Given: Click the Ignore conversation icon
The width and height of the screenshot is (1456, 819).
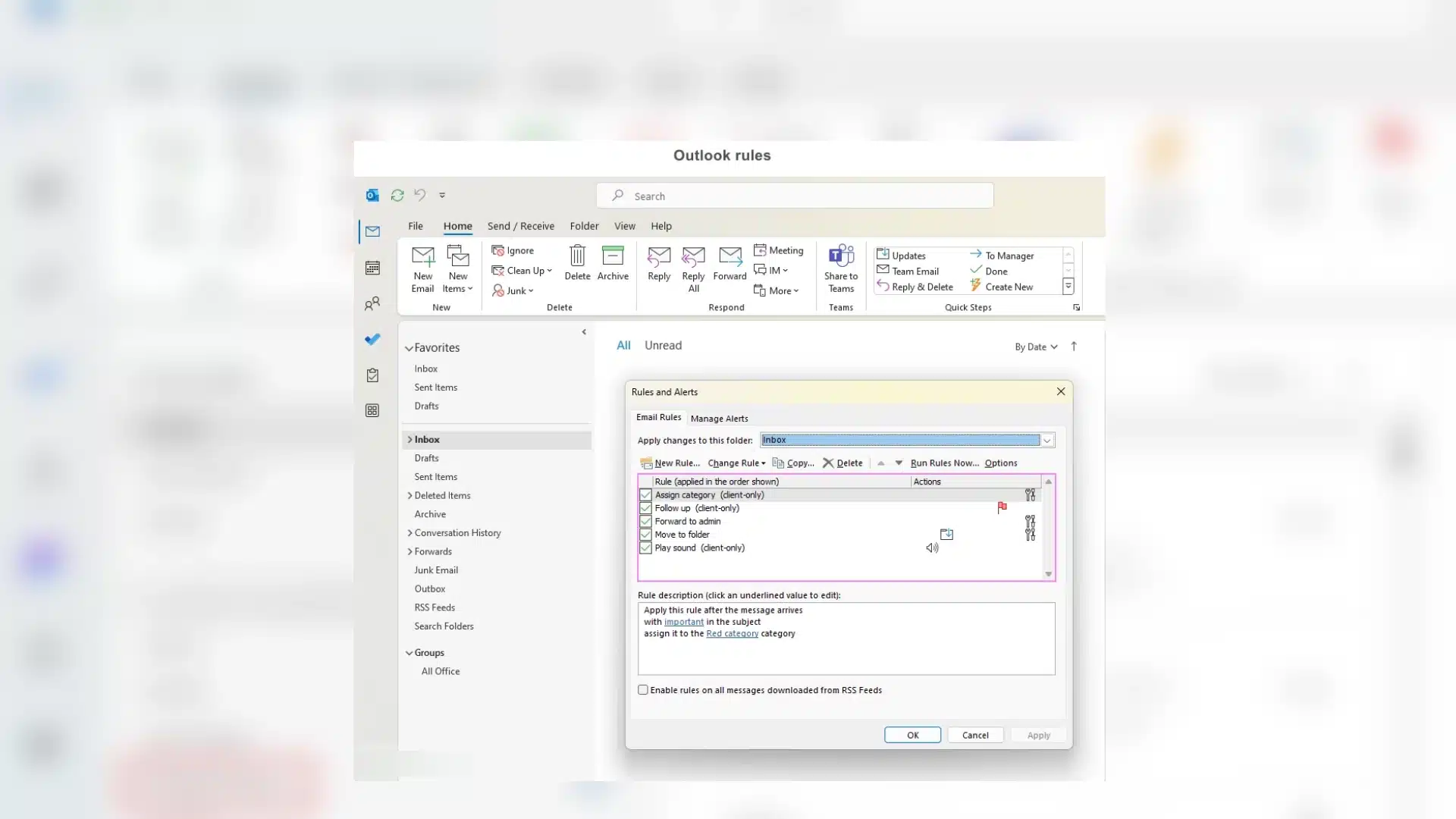Looking at the screenshot, I should pyautogui.click(x=498, y=250).
